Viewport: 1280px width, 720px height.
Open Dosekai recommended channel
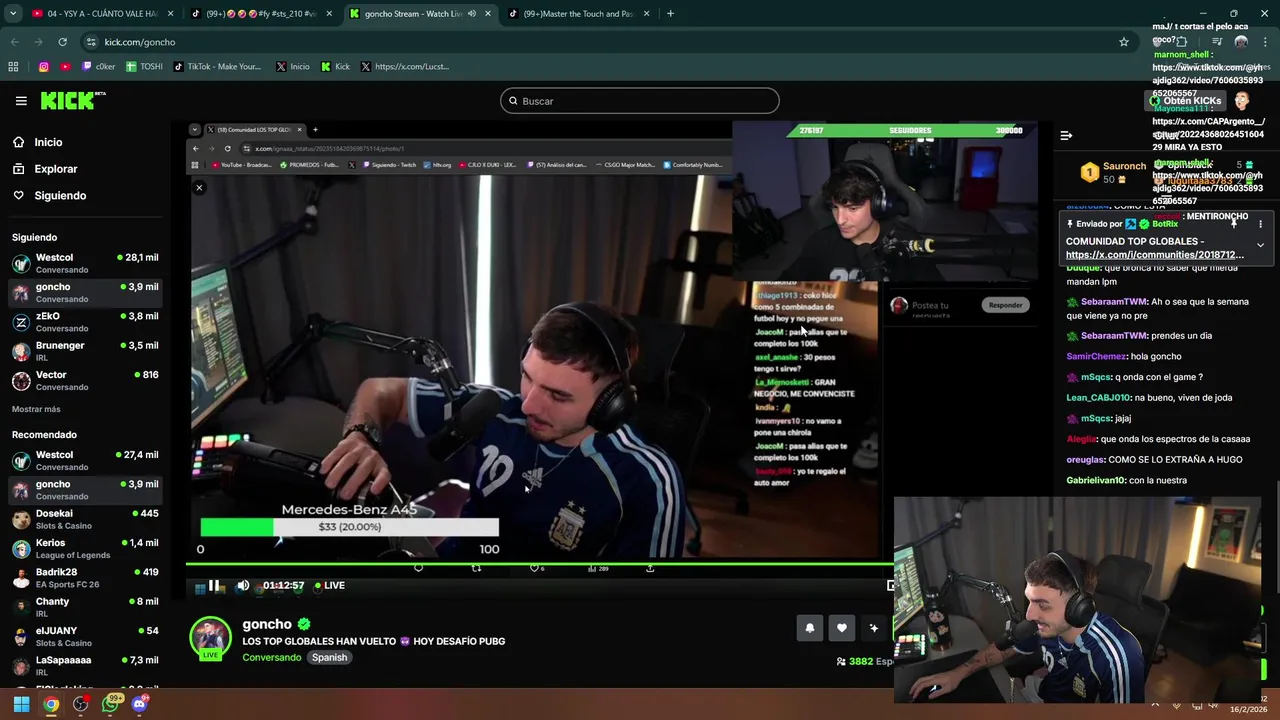pos(85,519)
